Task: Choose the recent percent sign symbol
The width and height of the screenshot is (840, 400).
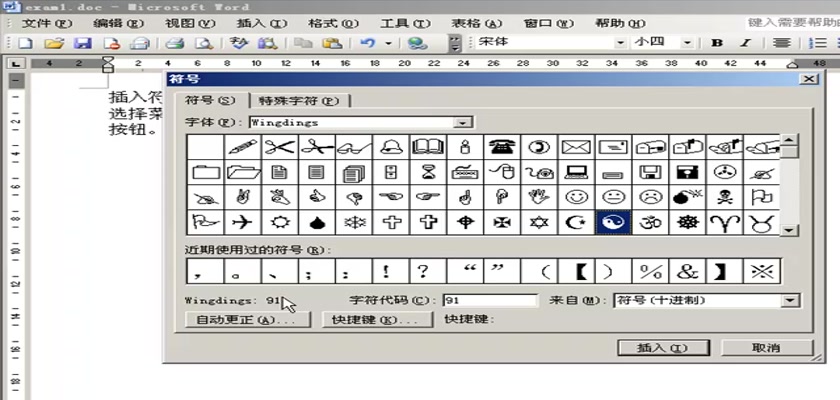Action: pyautogui.click(x=650, y=271)
